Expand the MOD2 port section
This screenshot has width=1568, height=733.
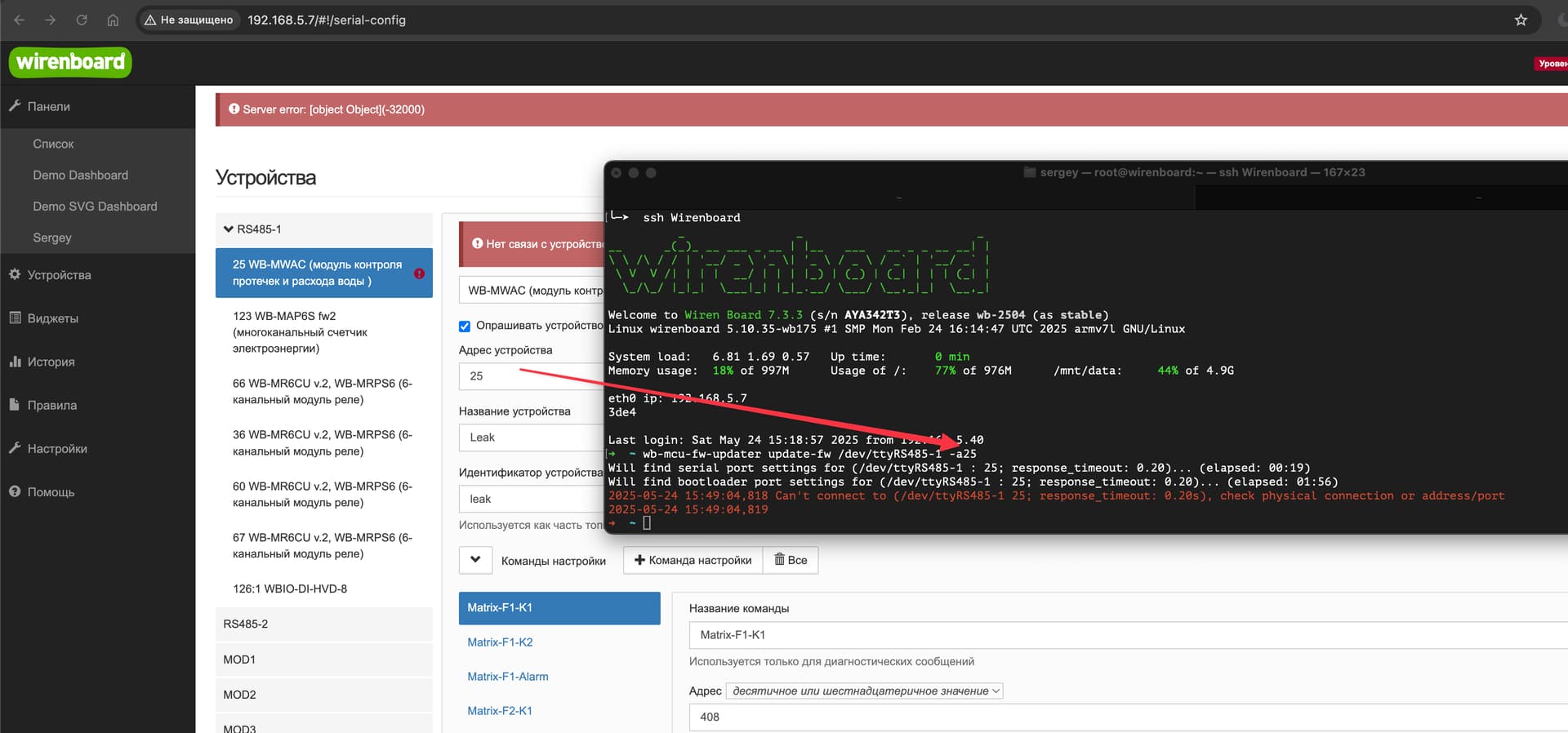[x=324, y=695]
